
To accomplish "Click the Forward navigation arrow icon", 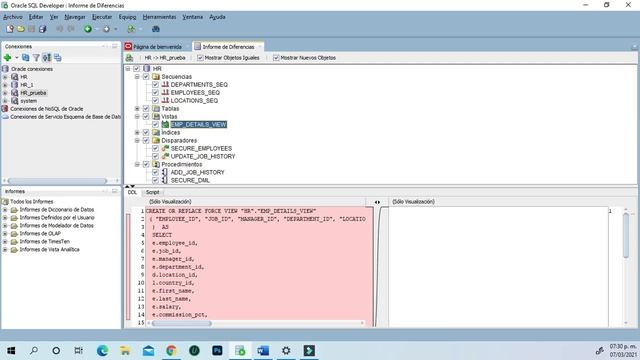I will pos(107,29).
